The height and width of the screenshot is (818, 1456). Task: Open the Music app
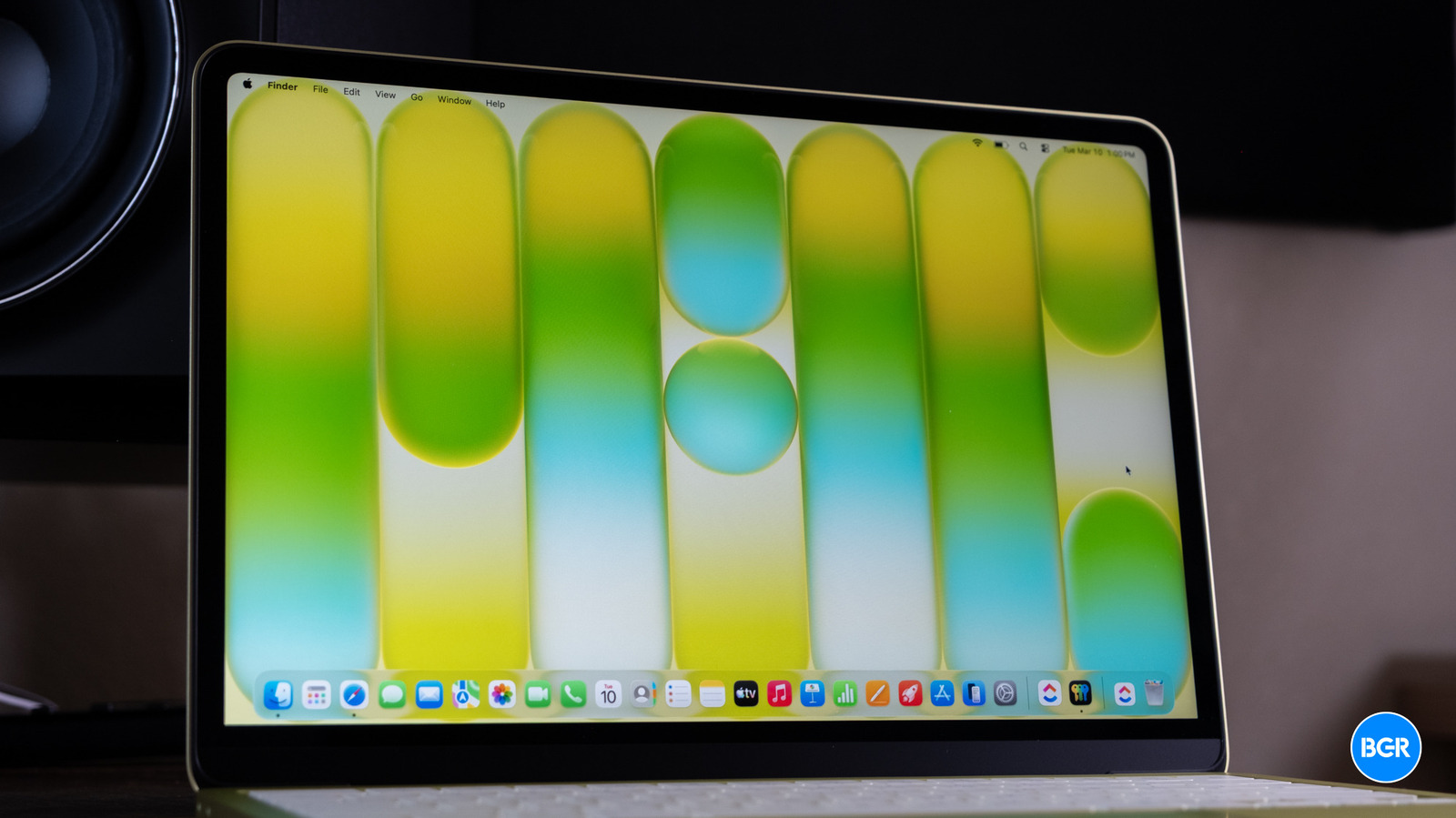(x=779, y=694)
